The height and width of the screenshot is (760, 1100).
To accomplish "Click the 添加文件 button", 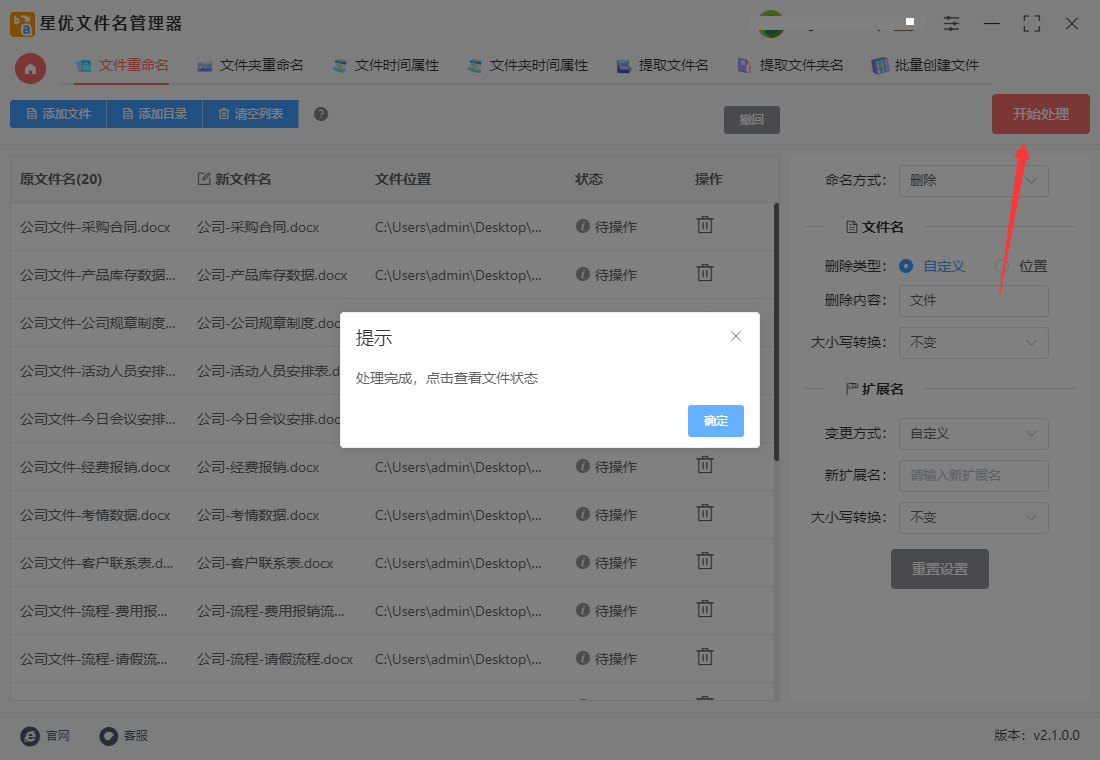I will click(58, 114).
